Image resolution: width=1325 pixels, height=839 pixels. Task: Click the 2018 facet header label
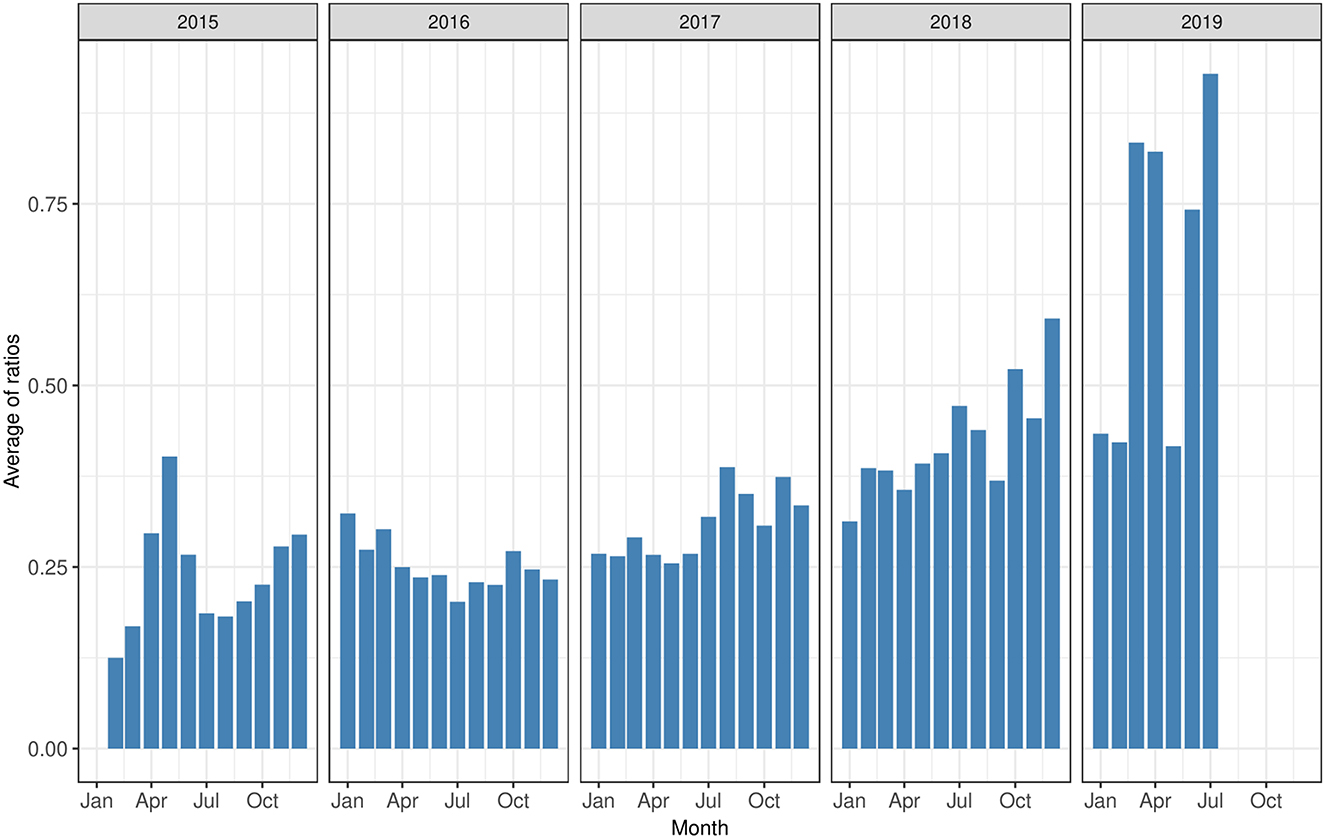(952, 22)
